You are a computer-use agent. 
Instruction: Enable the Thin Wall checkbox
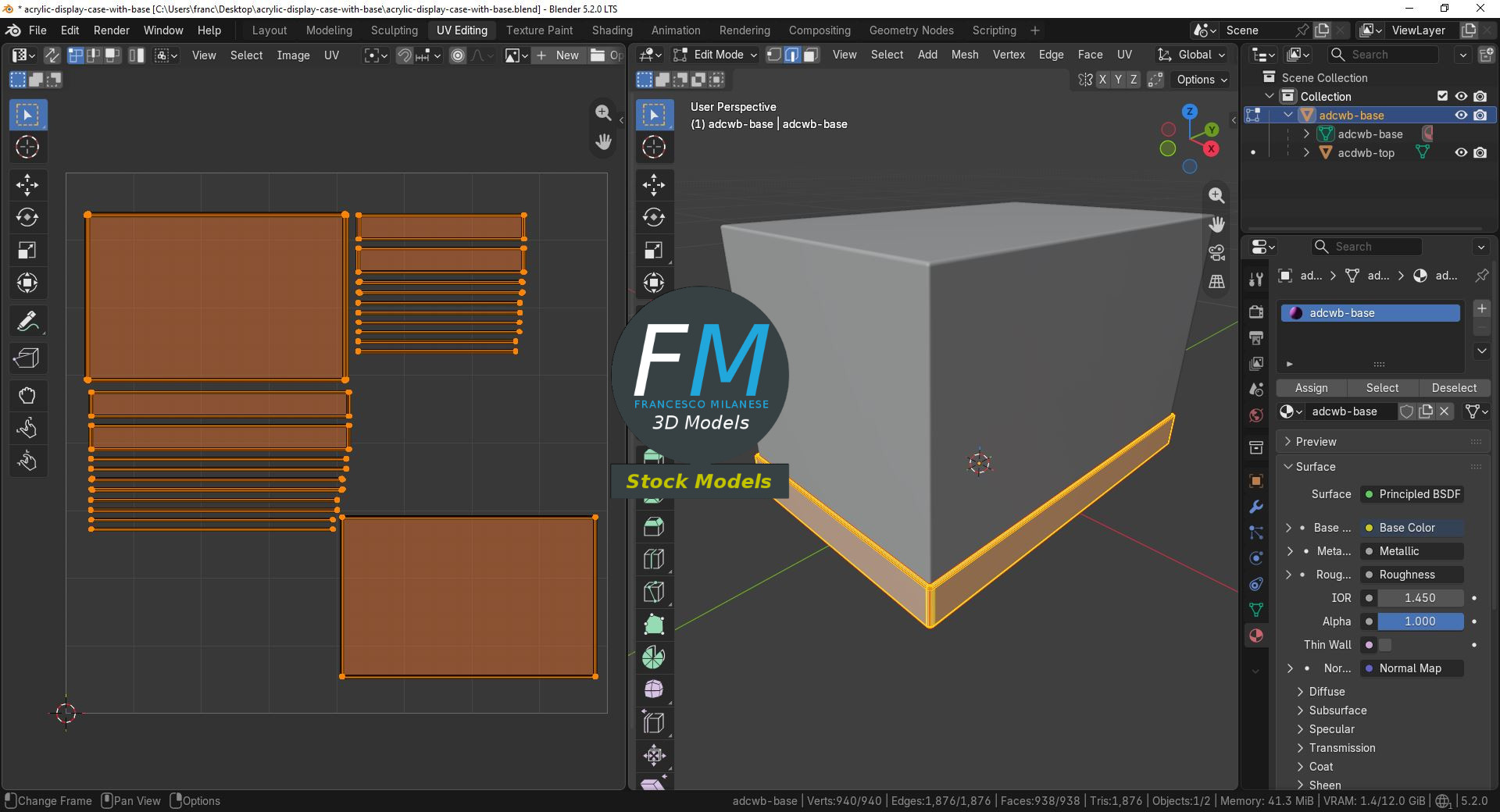[x=1385, y=645]
